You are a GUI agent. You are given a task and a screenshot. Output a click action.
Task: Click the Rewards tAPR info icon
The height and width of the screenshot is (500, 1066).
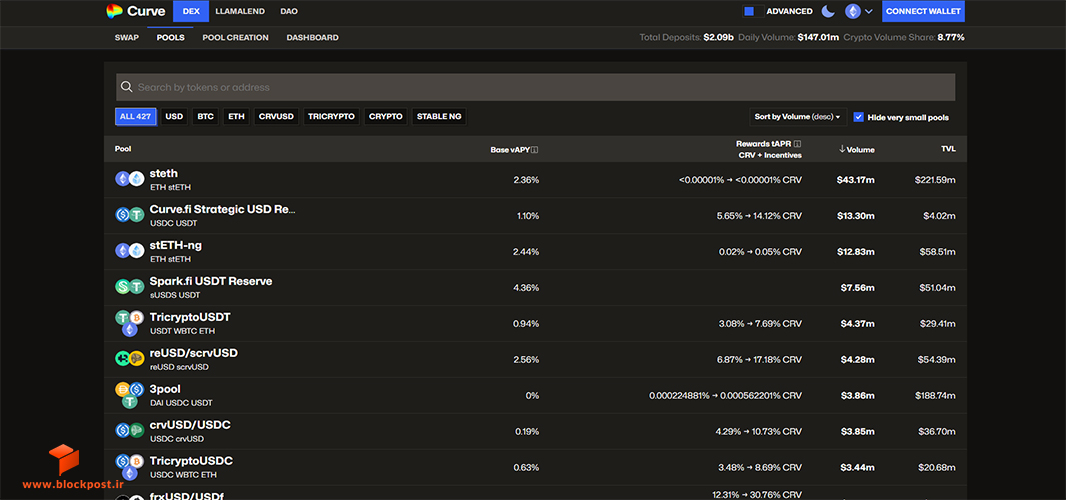click(797, 144)
